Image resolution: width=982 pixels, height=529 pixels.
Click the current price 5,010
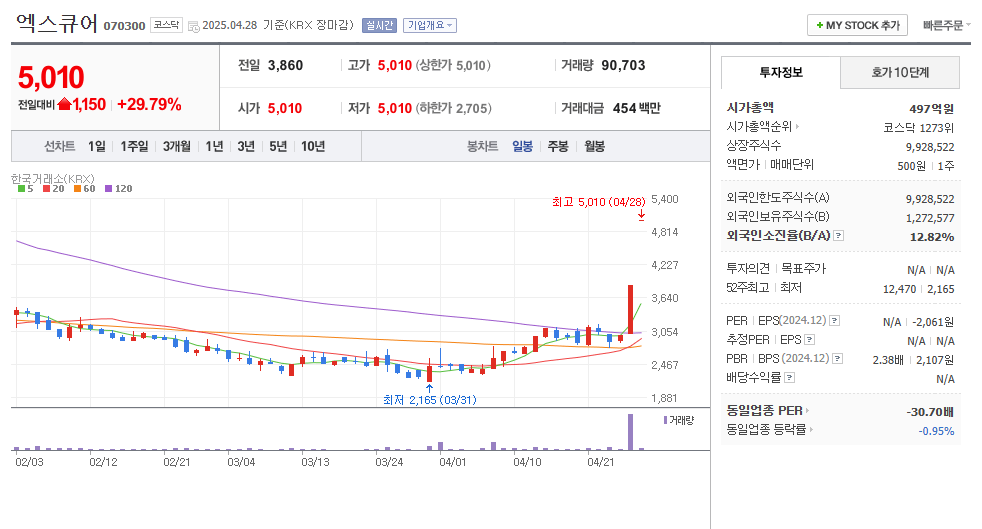(x=51, y=78)
